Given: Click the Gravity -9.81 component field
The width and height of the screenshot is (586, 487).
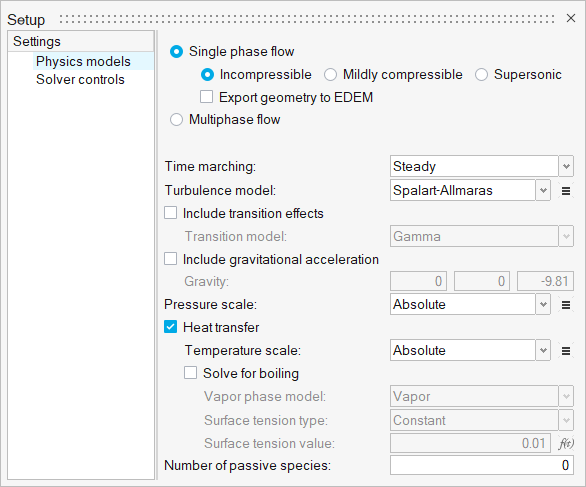Looking at the screenshot, I should pyautogui.click(x=545, y=281).
